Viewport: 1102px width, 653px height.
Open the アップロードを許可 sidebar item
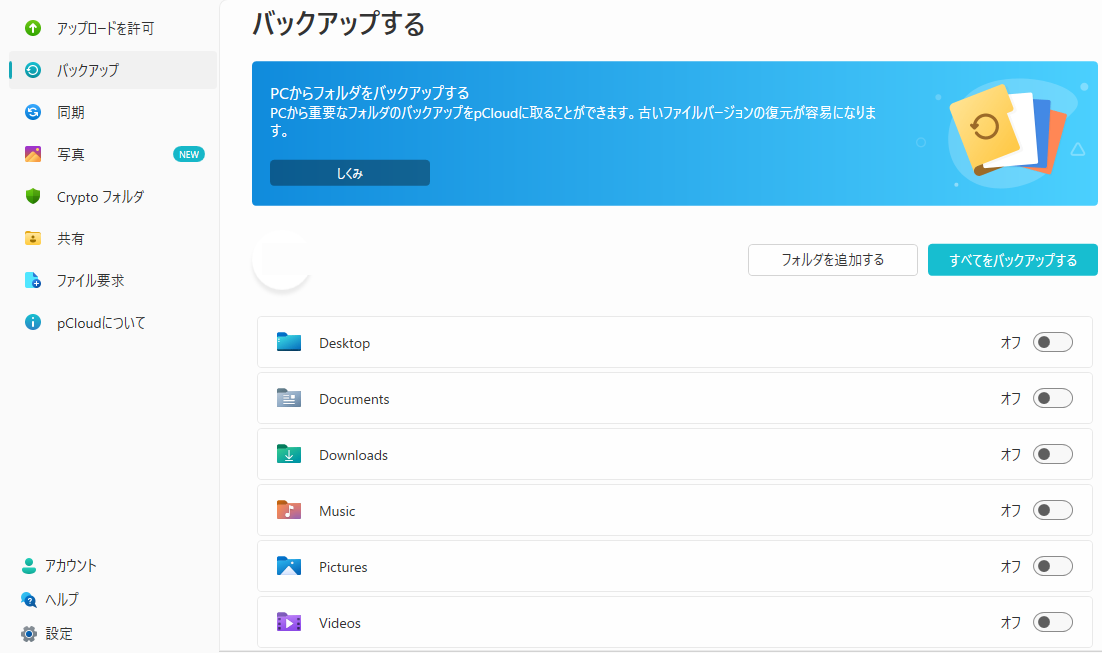click(112, 28)
